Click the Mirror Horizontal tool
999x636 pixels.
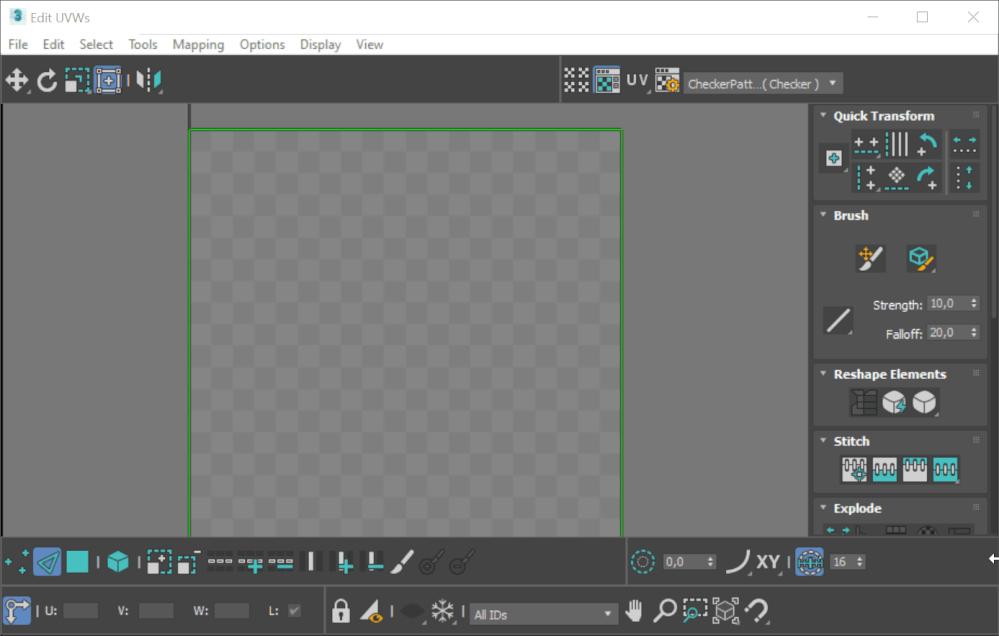pos(149,81)
